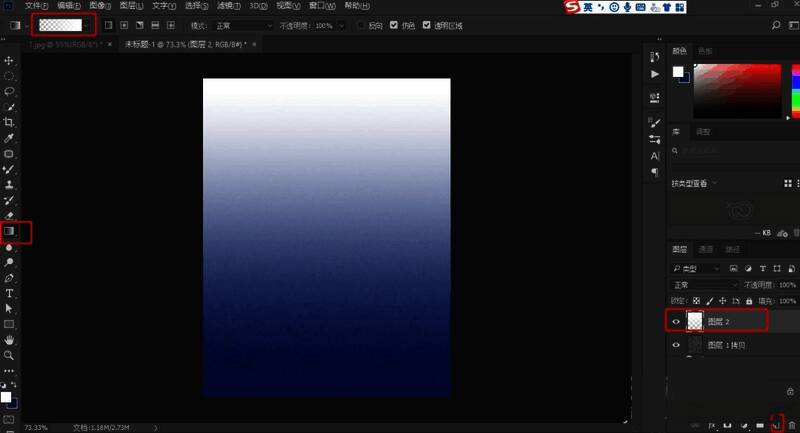Select the Move tool
This screenshot has width=800, height=433.
click(x=9, y=61)
